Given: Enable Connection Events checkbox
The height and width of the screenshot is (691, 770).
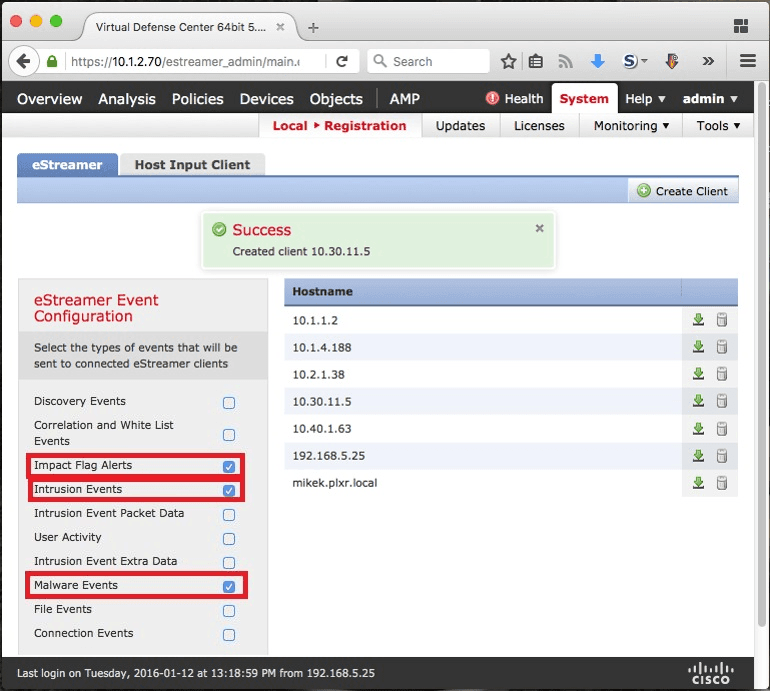Looking at the screenshot, I should (229, 635).
